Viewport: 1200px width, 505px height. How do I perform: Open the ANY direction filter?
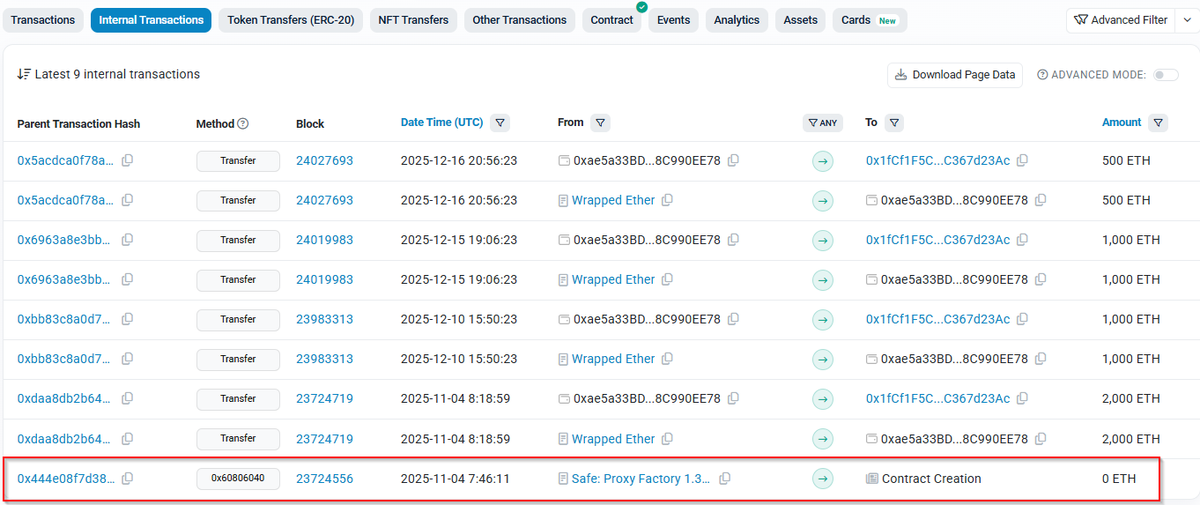coord(822,123)
